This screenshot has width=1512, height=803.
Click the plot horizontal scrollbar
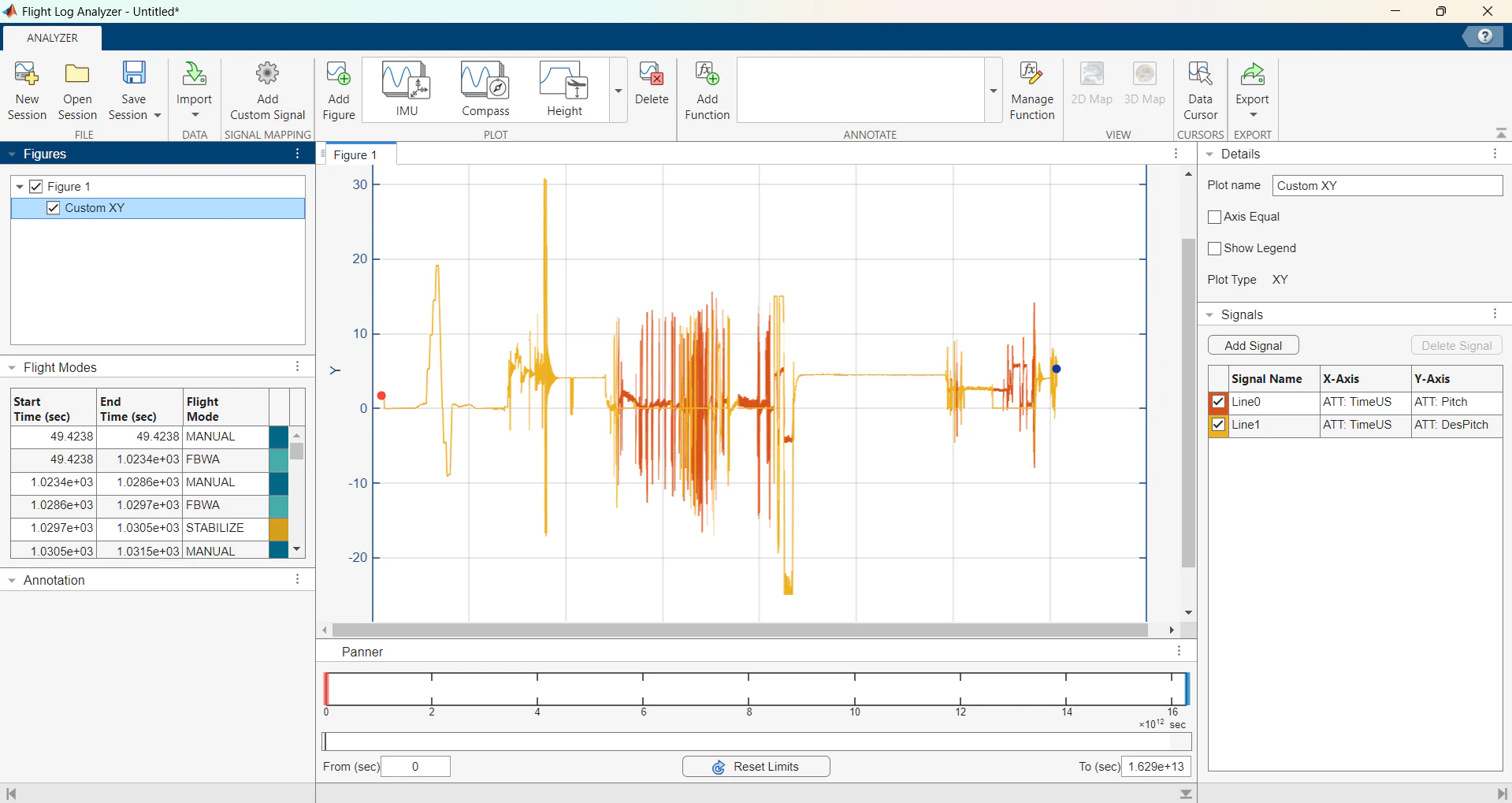[x=740, y=630]
